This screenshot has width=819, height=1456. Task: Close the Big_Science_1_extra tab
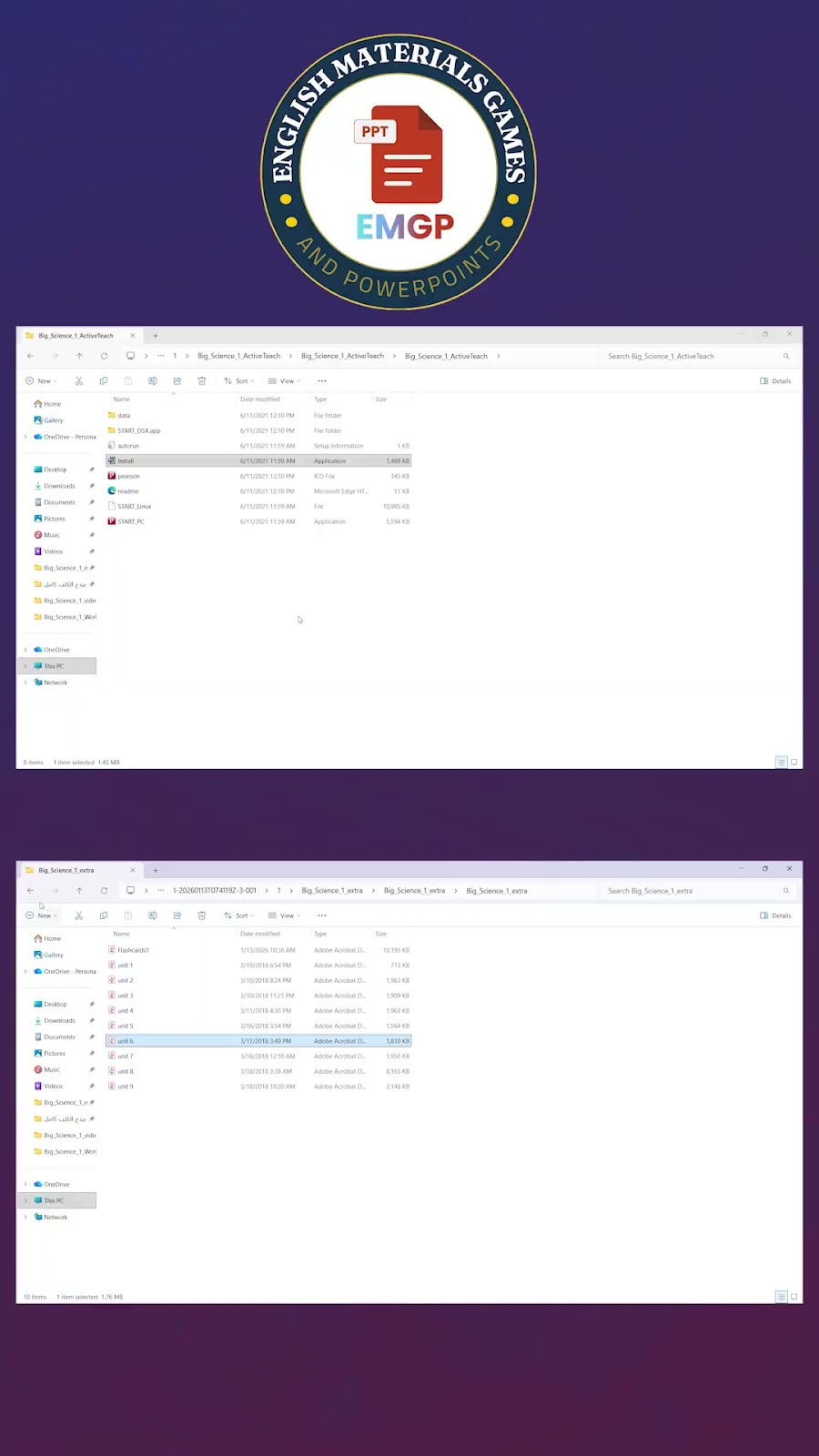133,870
